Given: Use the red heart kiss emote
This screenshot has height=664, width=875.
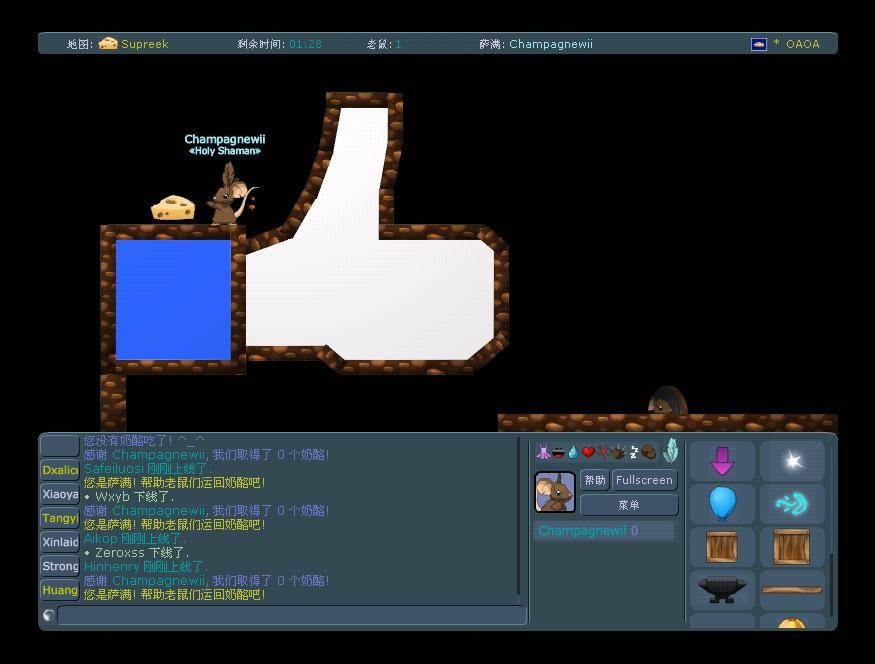Looking at the screenshot, I should click(x=588, y=452).
